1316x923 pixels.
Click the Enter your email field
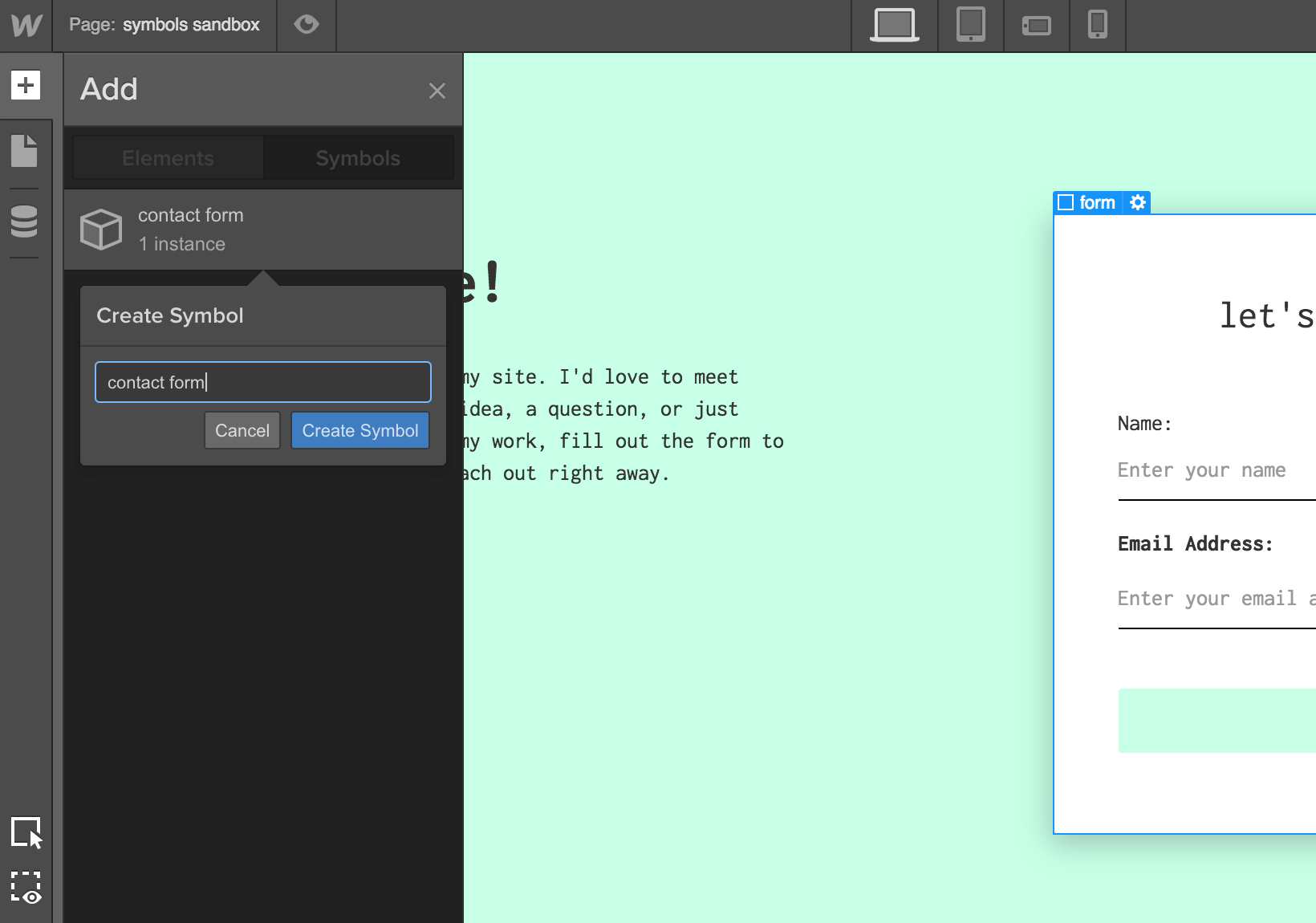(x=1217, y=600)
